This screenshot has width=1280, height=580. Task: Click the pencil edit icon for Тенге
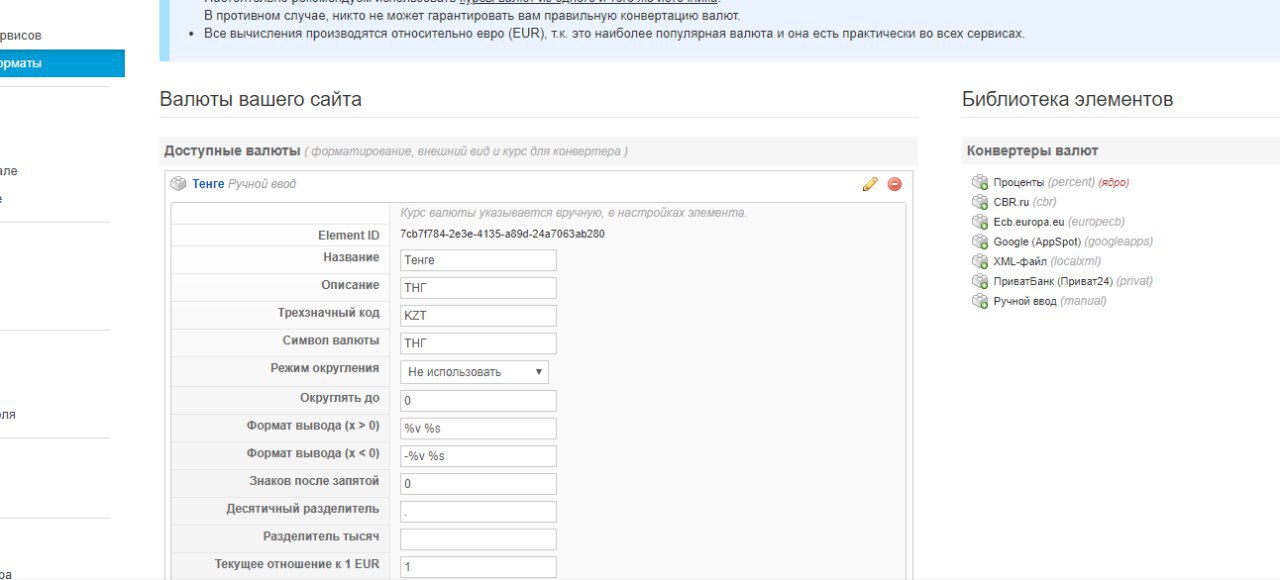(870, 184)
